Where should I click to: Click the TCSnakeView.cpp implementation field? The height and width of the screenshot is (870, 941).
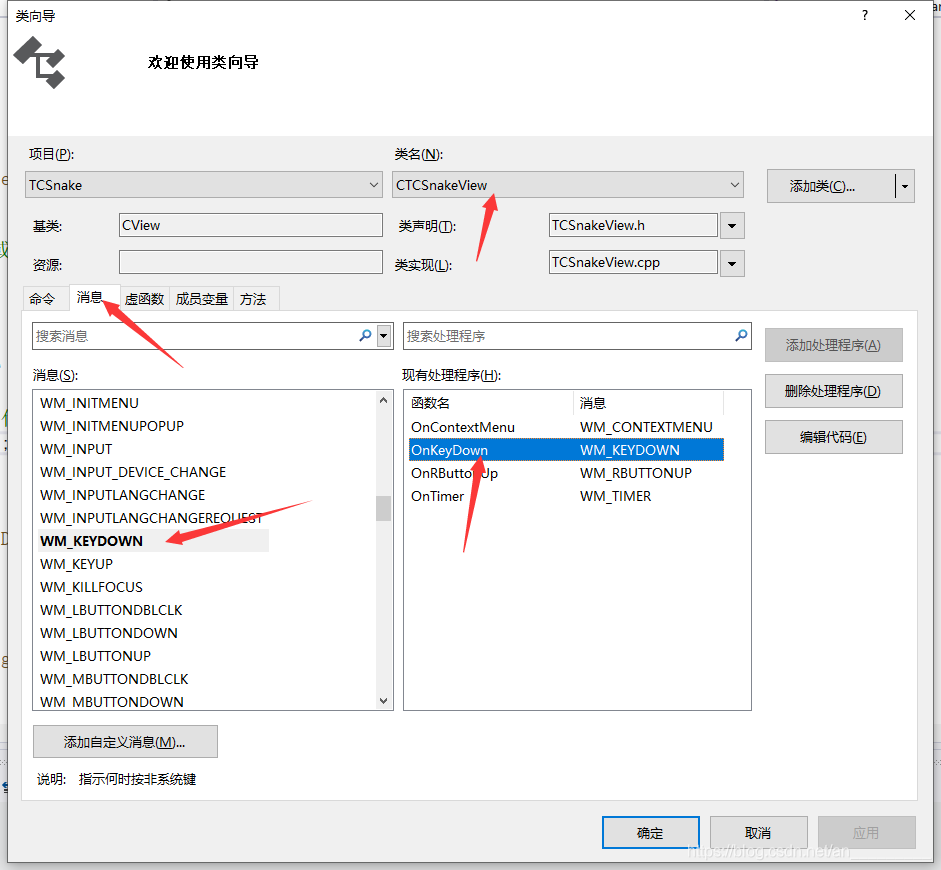coord(633,262)
